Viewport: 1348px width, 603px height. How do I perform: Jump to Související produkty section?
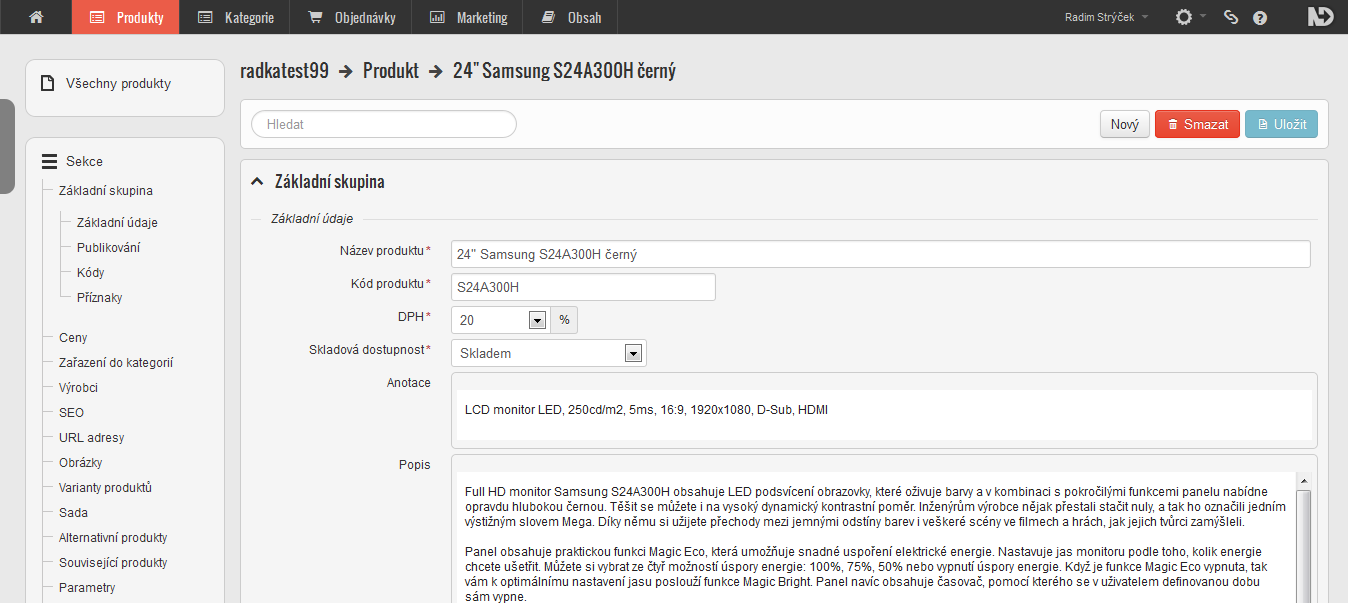113,563
